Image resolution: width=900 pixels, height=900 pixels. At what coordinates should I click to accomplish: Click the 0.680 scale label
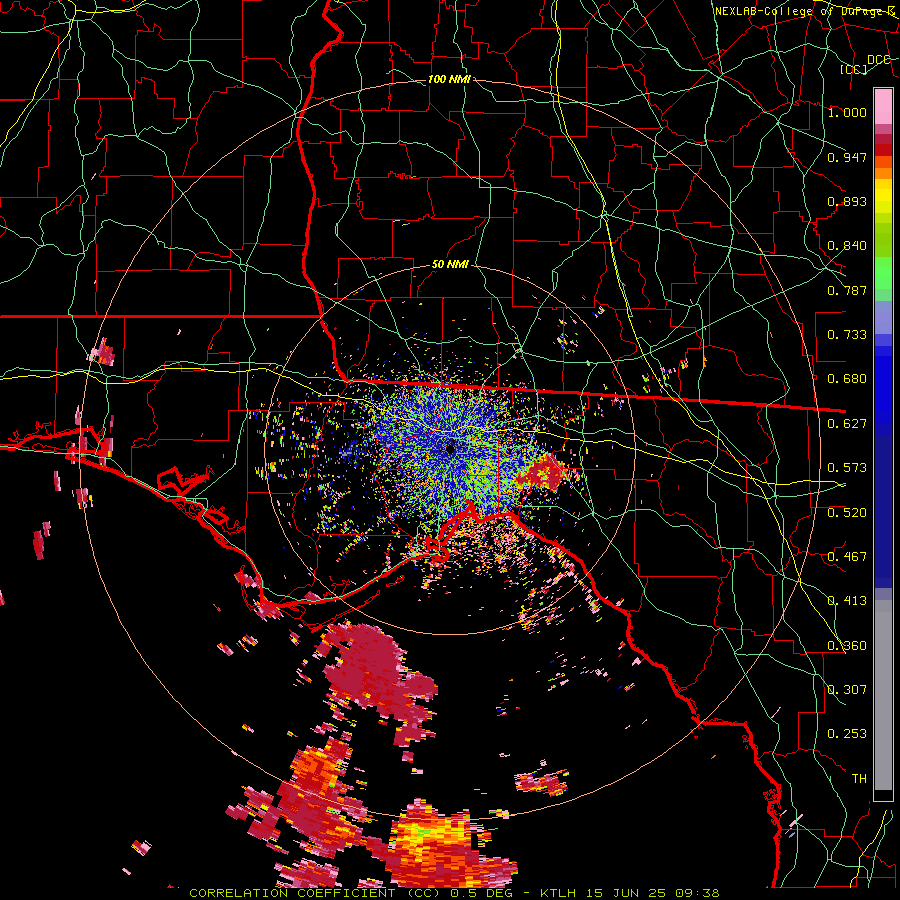[x=847, y=379]
